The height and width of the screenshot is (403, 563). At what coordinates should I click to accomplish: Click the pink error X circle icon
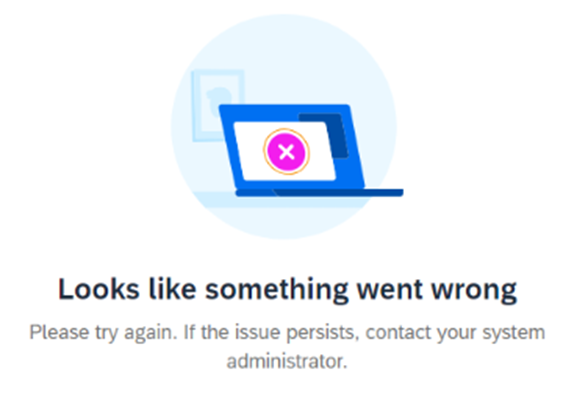coord(286,152)
